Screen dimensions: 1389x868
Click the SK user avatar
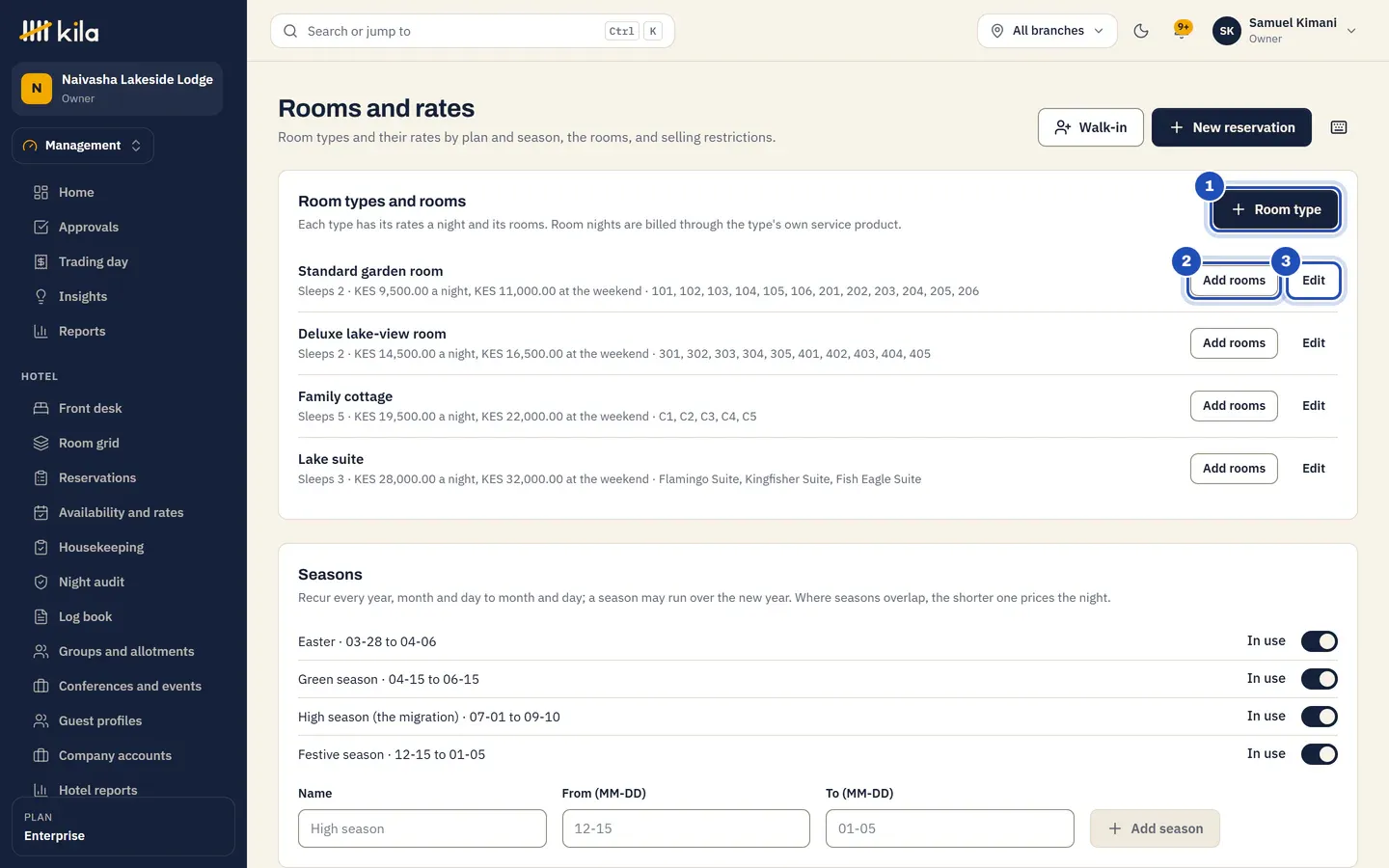(x=1227, y=31)
